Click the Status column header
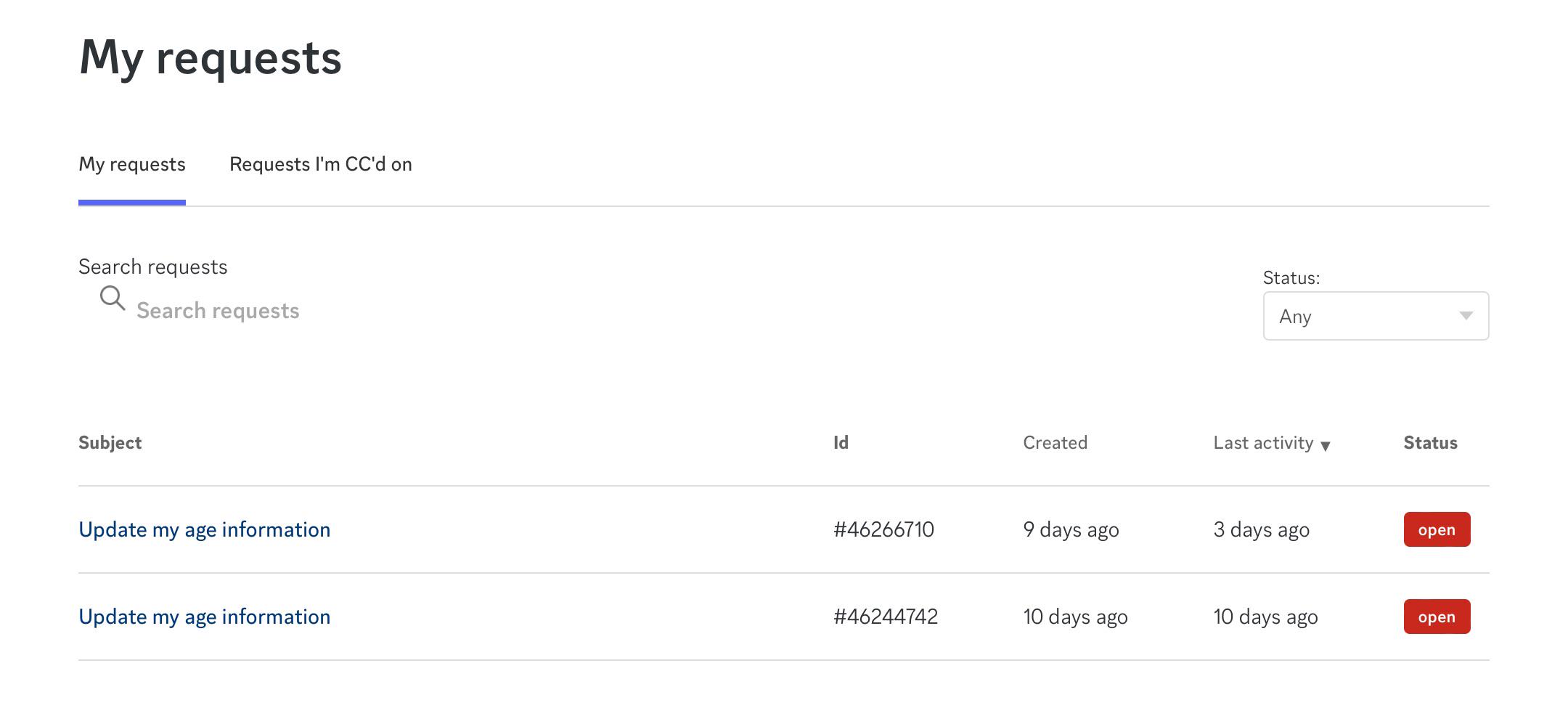Viewport: 1568px width, 724px height. click(x=1429, y=443)
